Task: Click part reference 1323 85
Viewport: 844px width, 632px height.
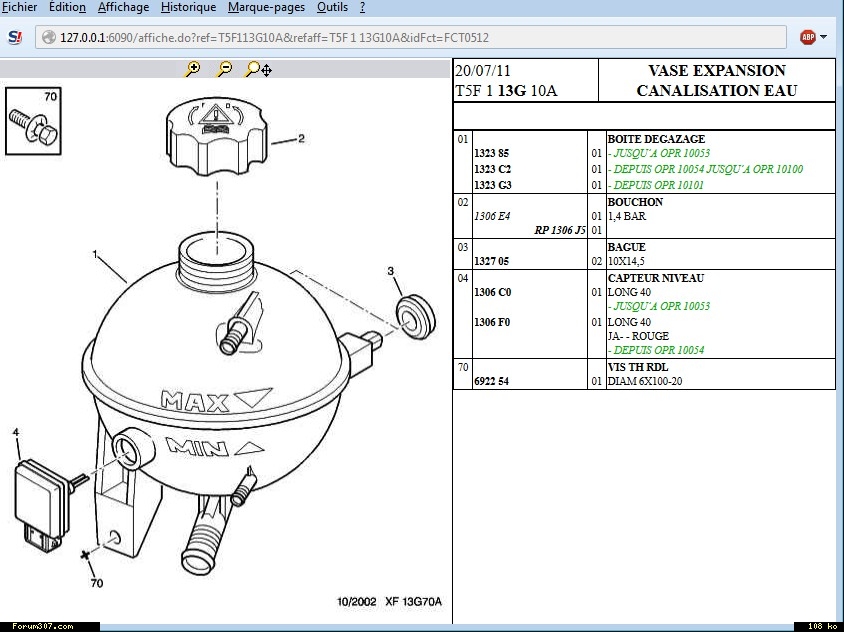Action: [x=492, y=154]
